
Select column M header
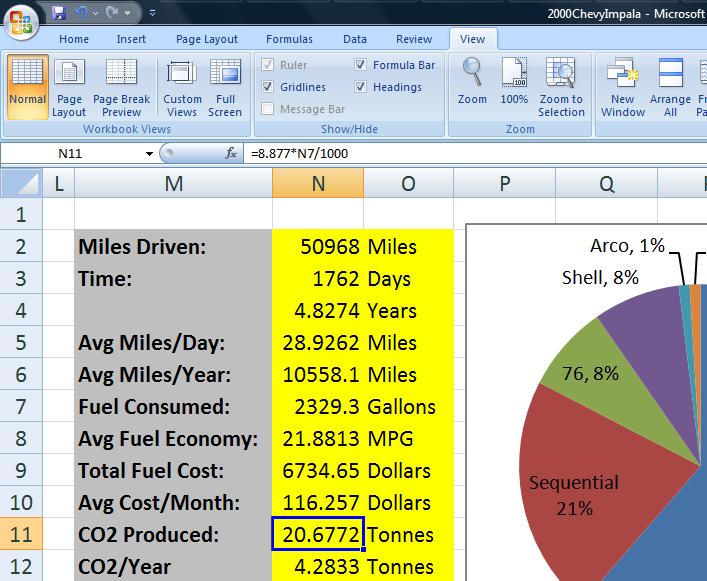pos(174,183)
